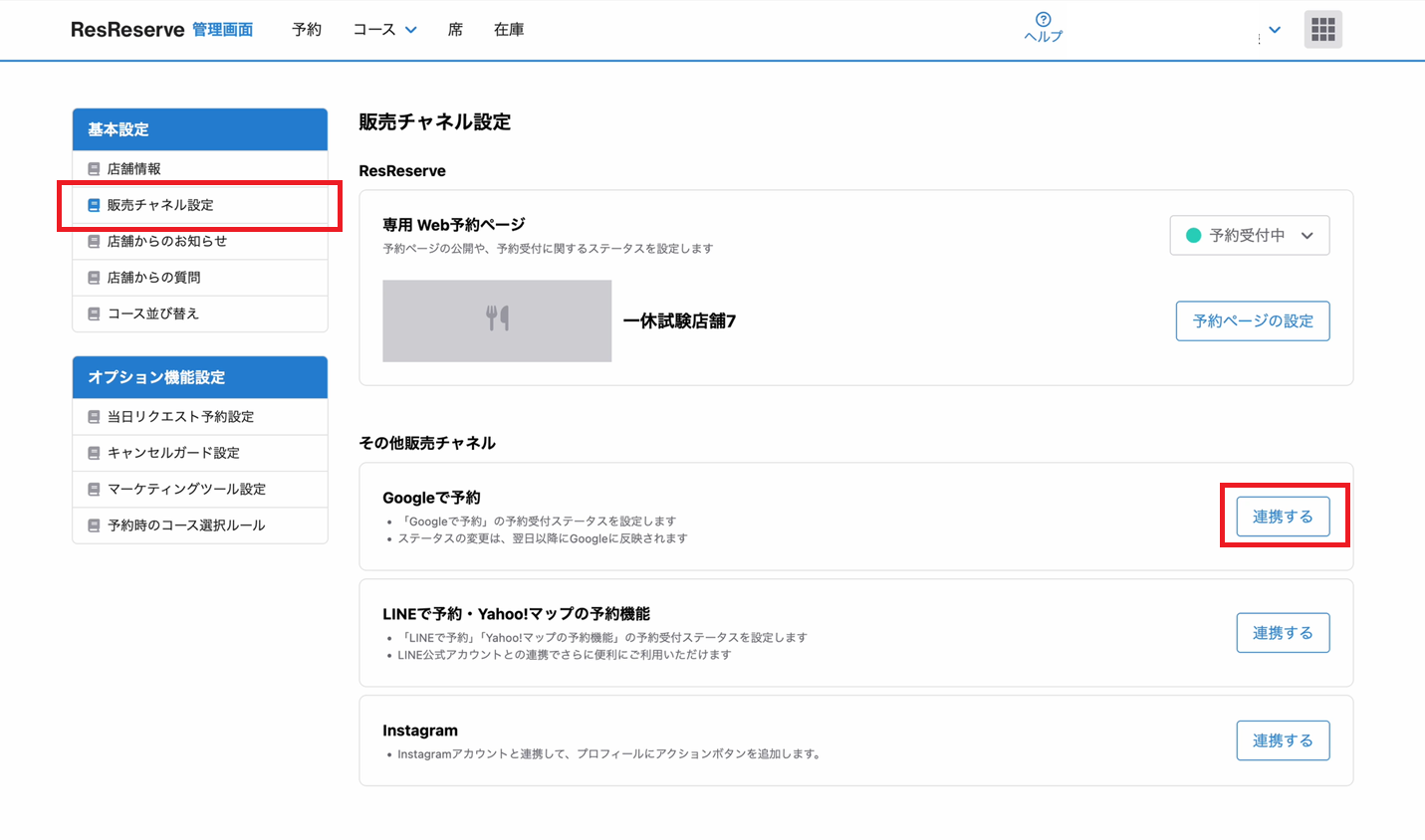The width and height of the screenshot is (1425, 840).
Task: Open 店舗情報 in the sidebar
Action: (200, 169)
